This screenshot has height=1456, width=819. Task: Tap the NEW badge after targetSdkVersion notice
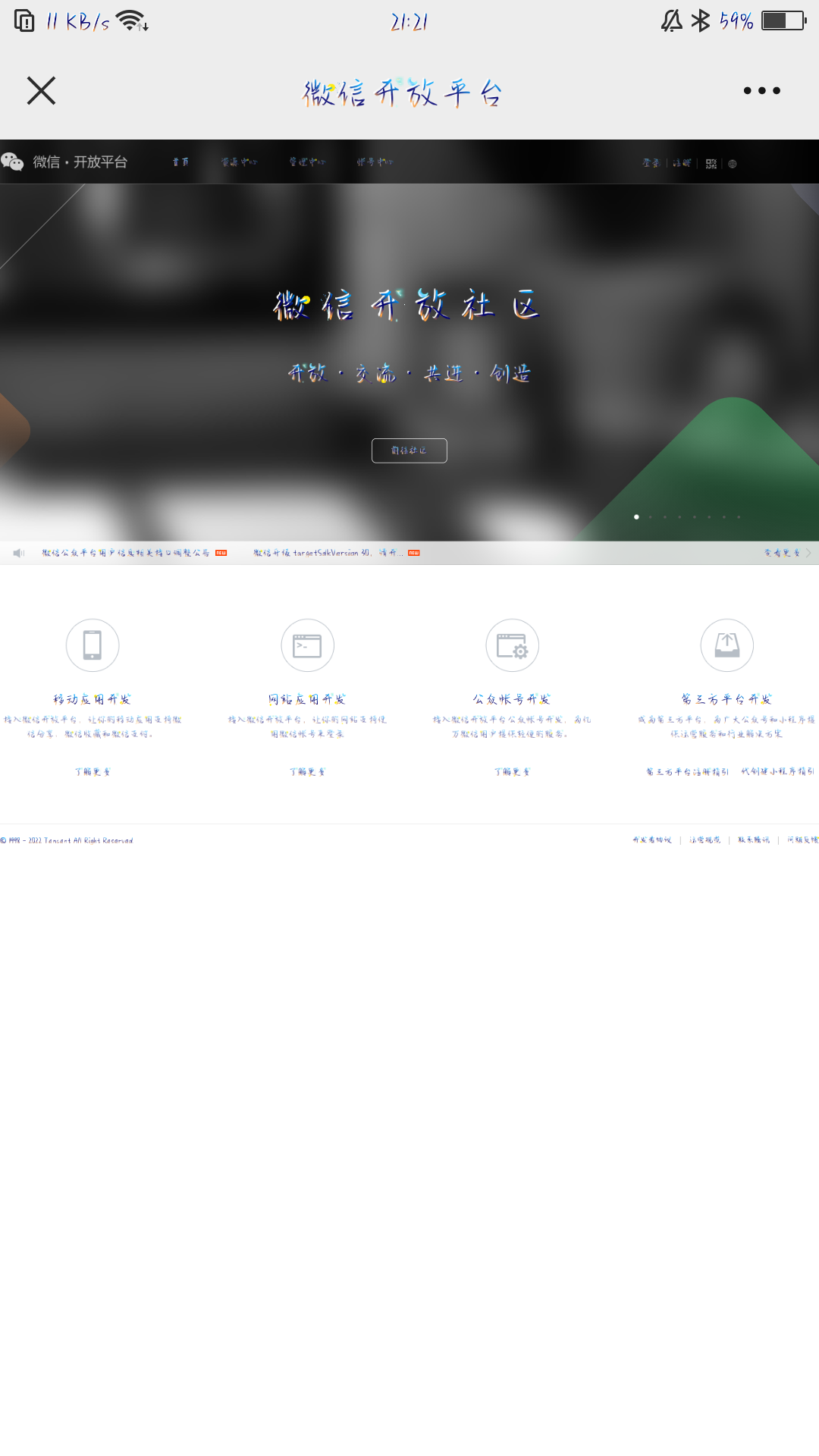414,553
